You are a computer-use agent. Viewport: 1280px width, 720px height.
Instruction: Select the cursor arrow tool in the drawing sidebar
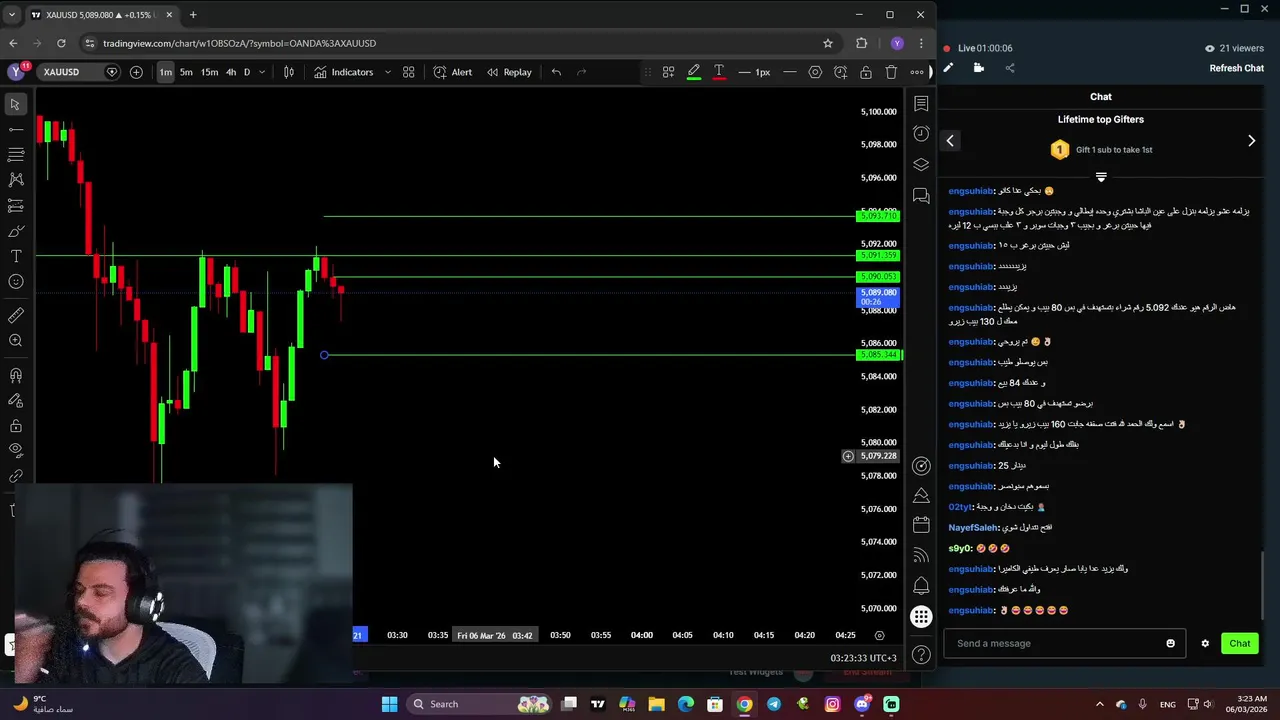(x=15, y=104)
